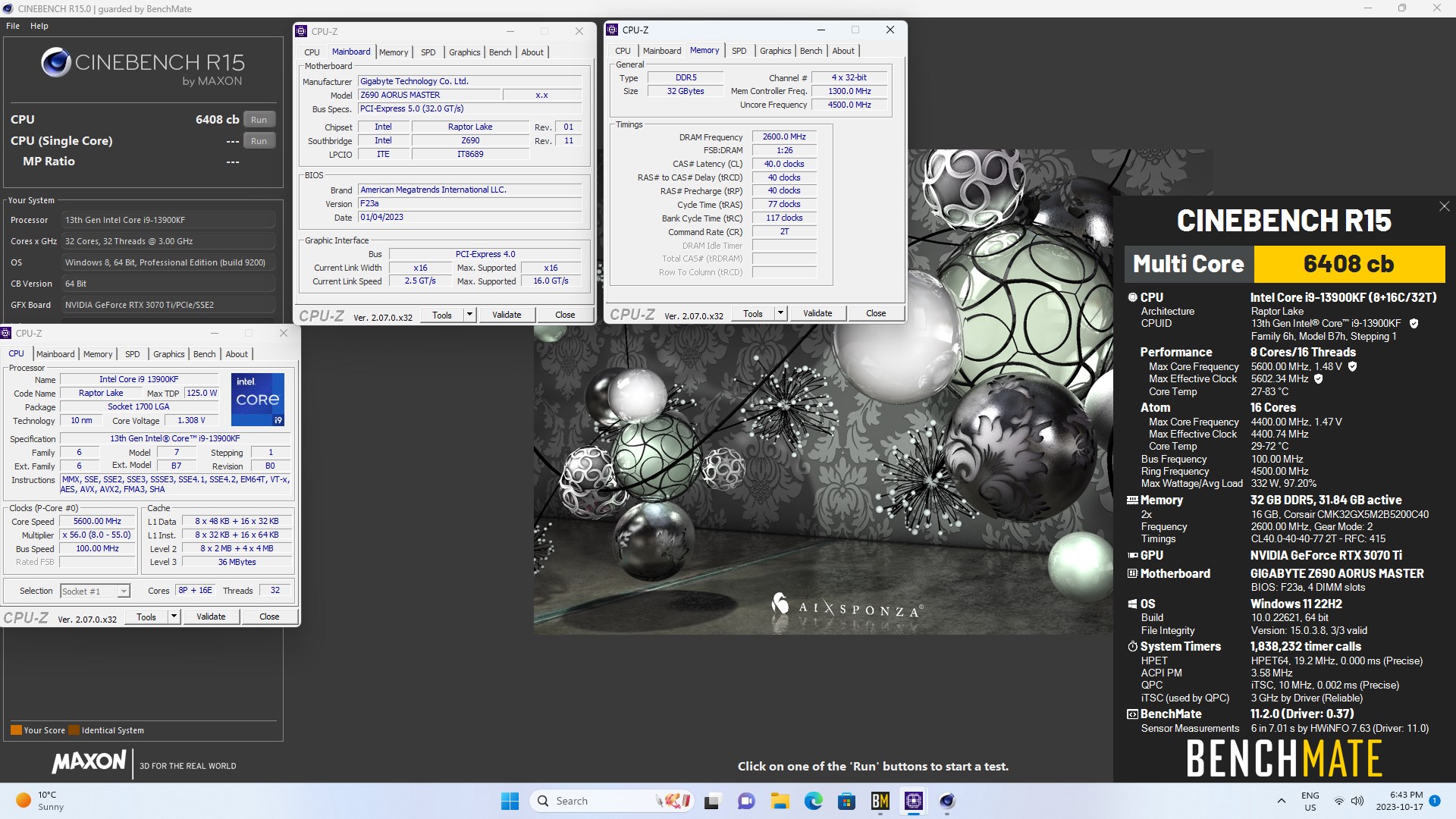The image size is (1456, 819).
Task: Click the CPU-Z CPU window title icon
Action: [5, 333]
